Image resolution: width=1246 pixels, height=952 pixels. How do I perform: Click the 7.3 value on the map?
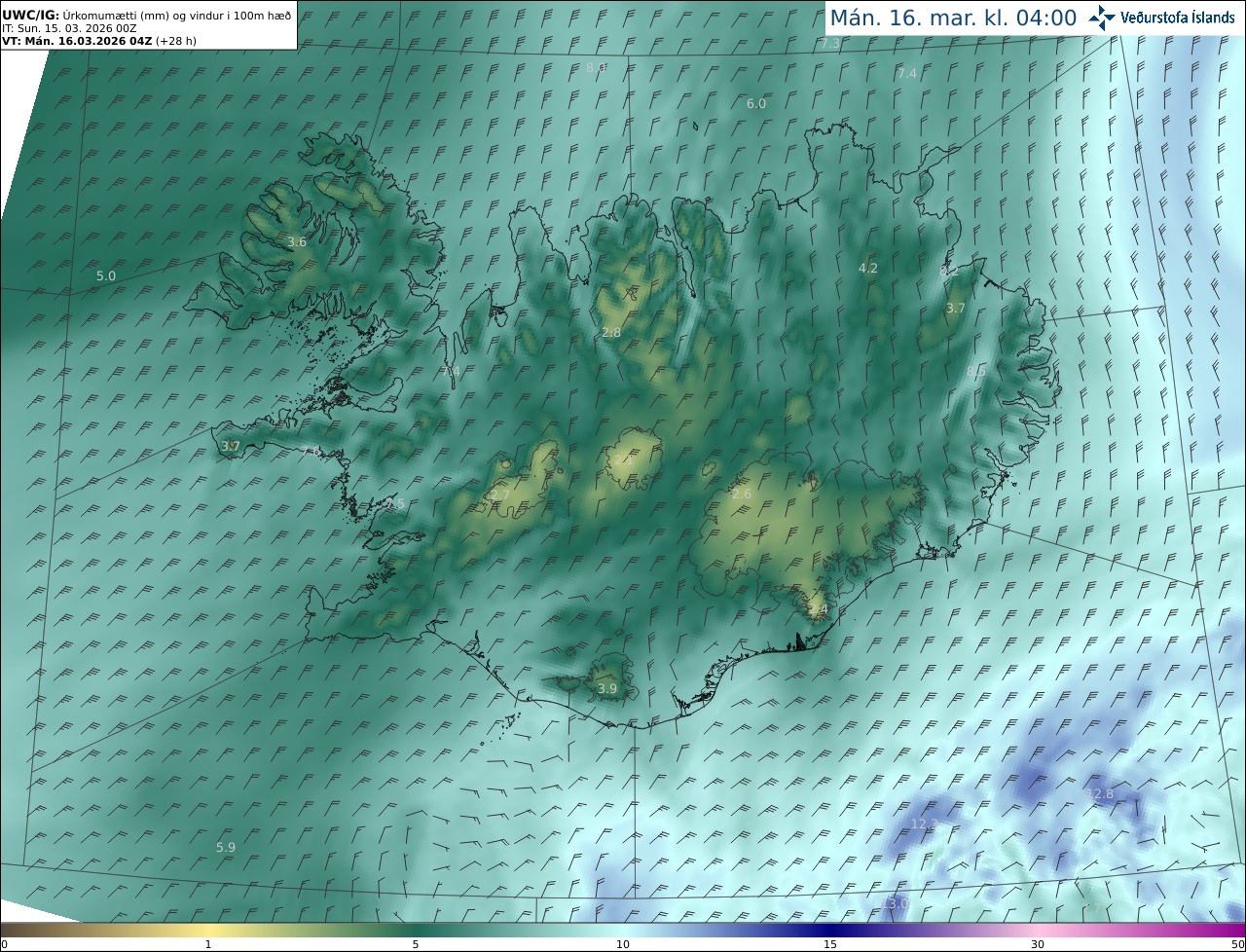(x=830, y=44)
